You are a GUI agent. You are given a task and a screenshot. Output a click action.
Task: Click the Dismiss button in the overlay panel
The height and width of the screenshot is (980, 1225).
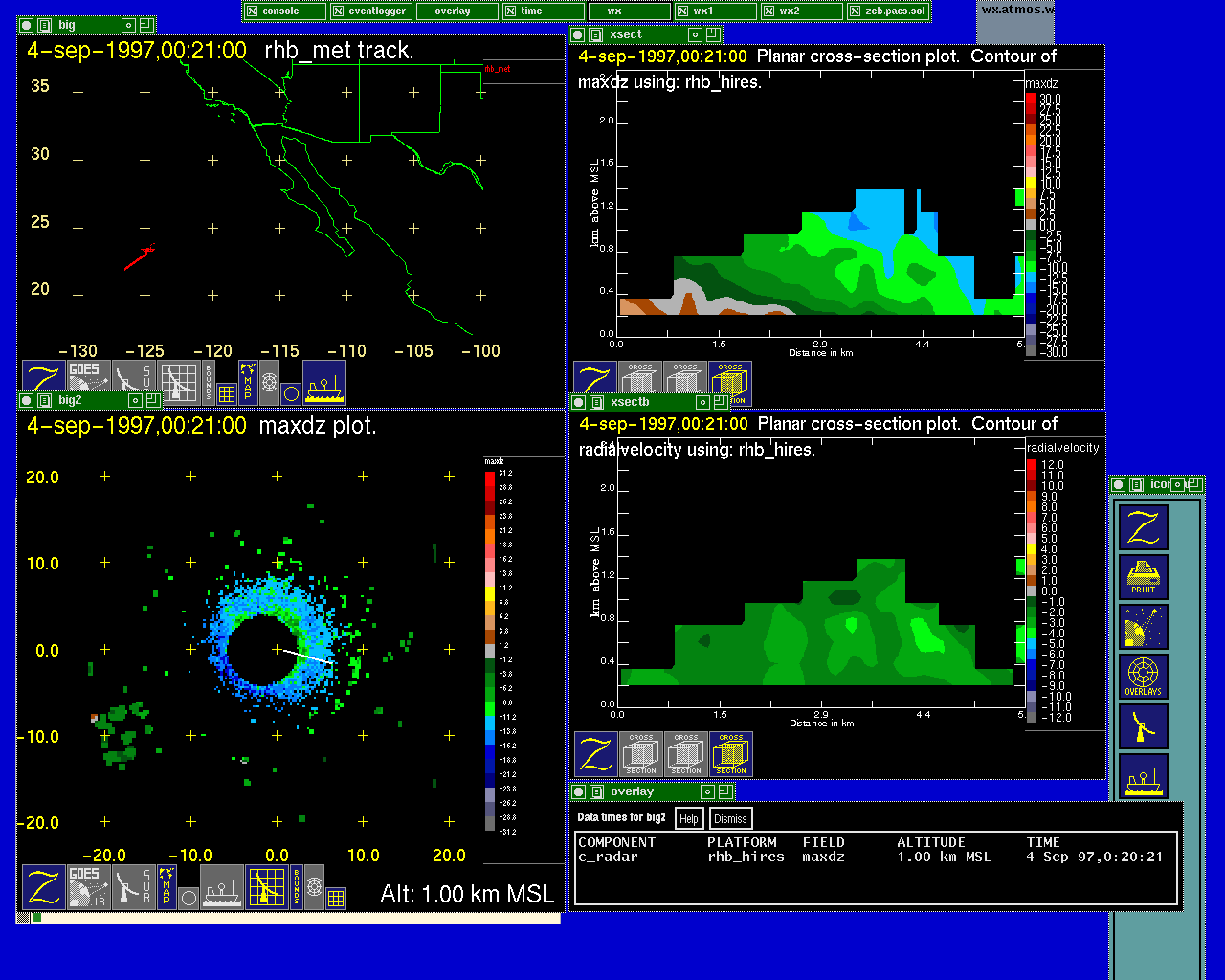tap(730, 818)
